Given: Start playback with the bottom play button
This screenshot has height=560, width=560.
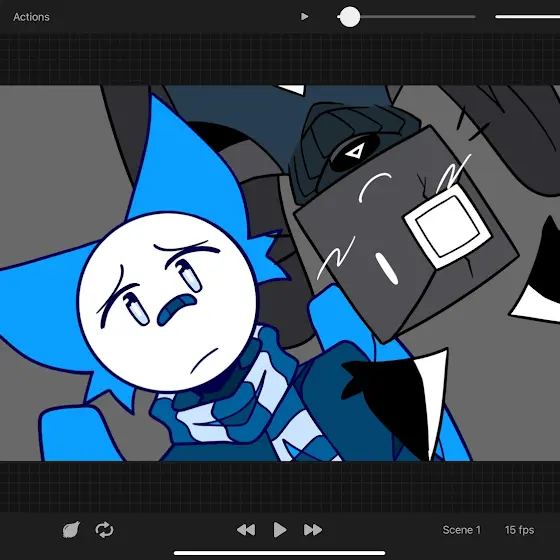Looking at the screenshot, I should [280, 530].
